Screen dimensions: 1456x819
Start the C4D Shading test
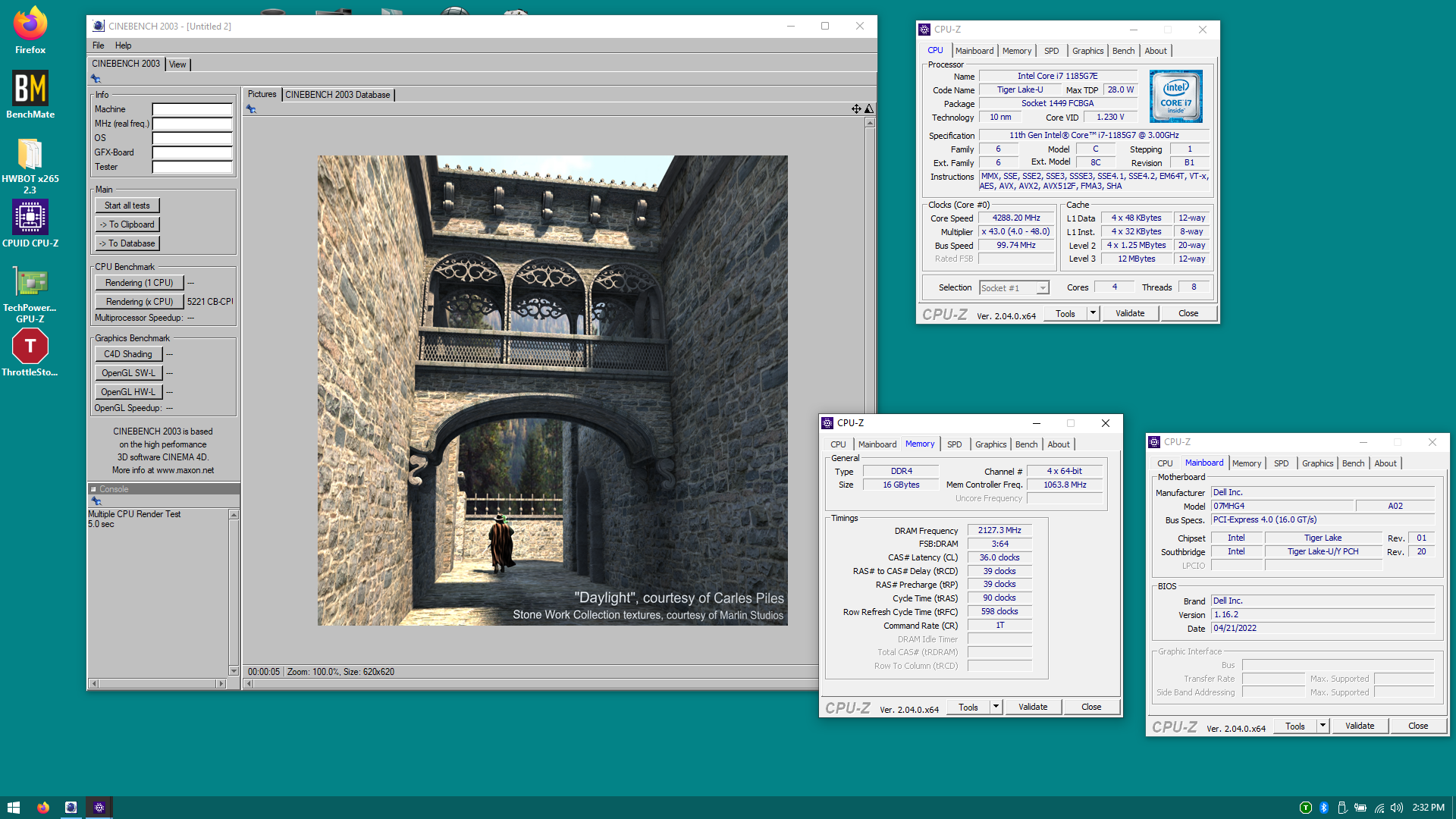[x=128, y=354]
